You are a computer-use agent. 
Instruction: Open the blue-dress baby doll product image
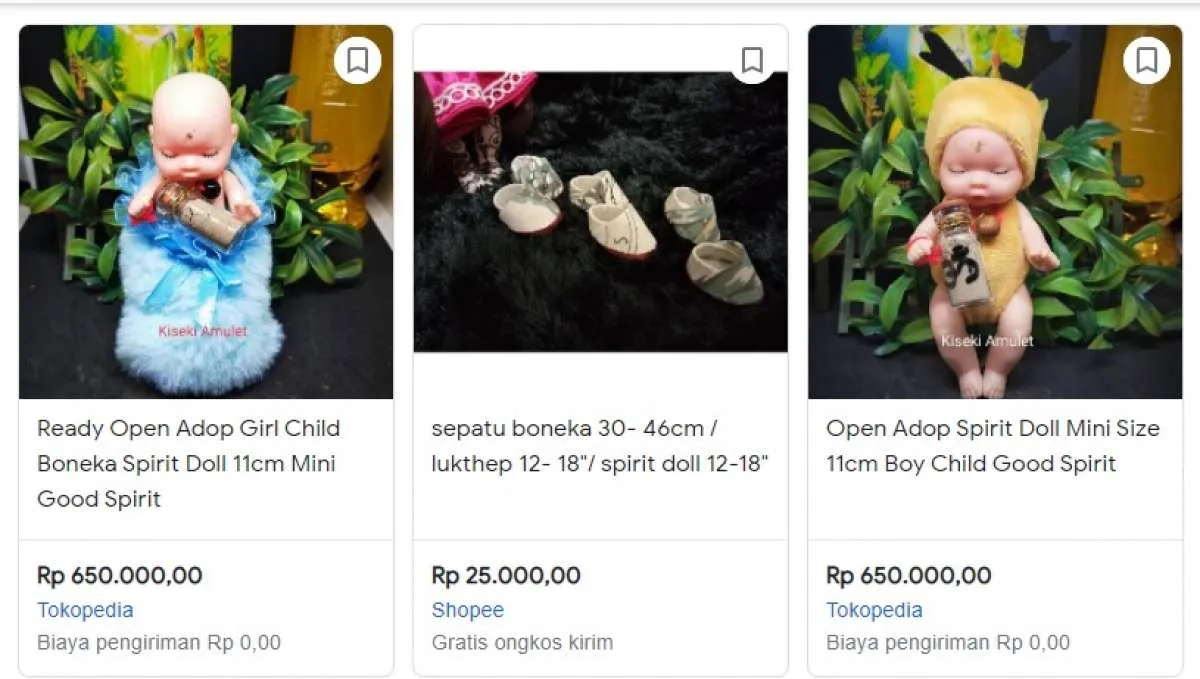click(x=206, y=212)
